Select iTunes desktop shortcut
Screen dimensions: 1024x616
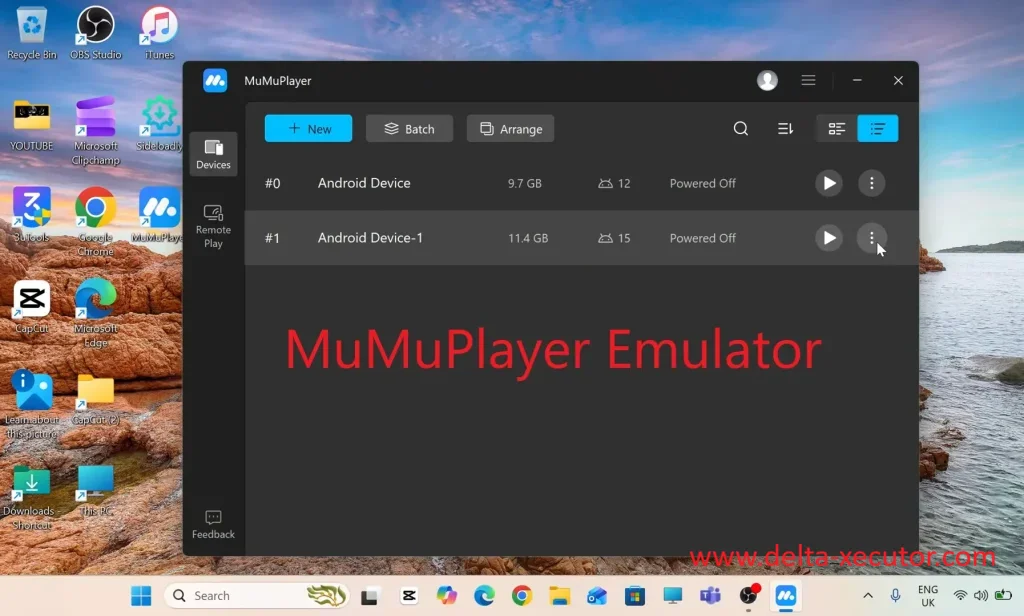(x=159, y=33)
